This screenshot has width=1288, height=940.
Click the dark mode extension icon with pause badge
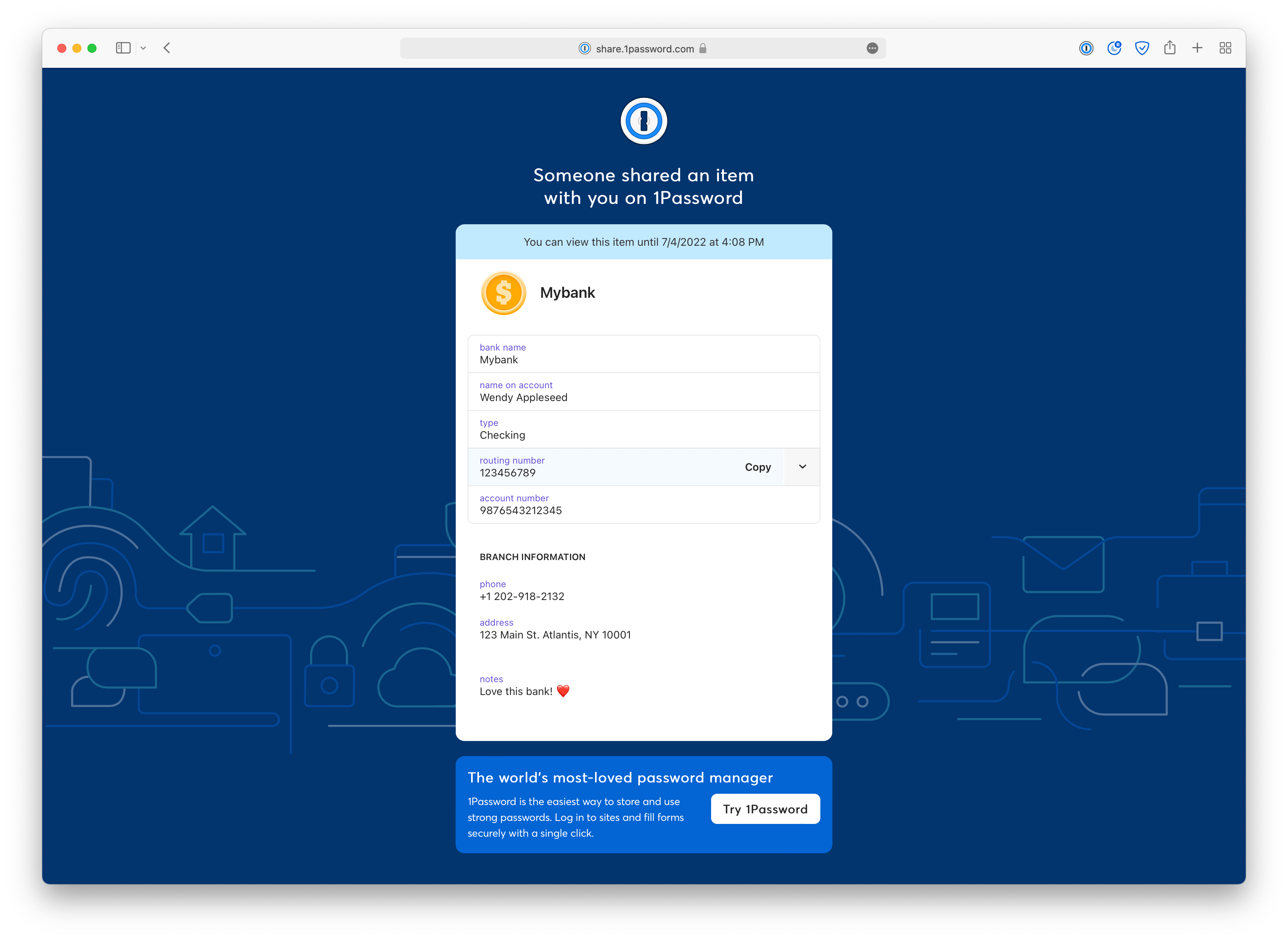click(x=1114, y=48)
